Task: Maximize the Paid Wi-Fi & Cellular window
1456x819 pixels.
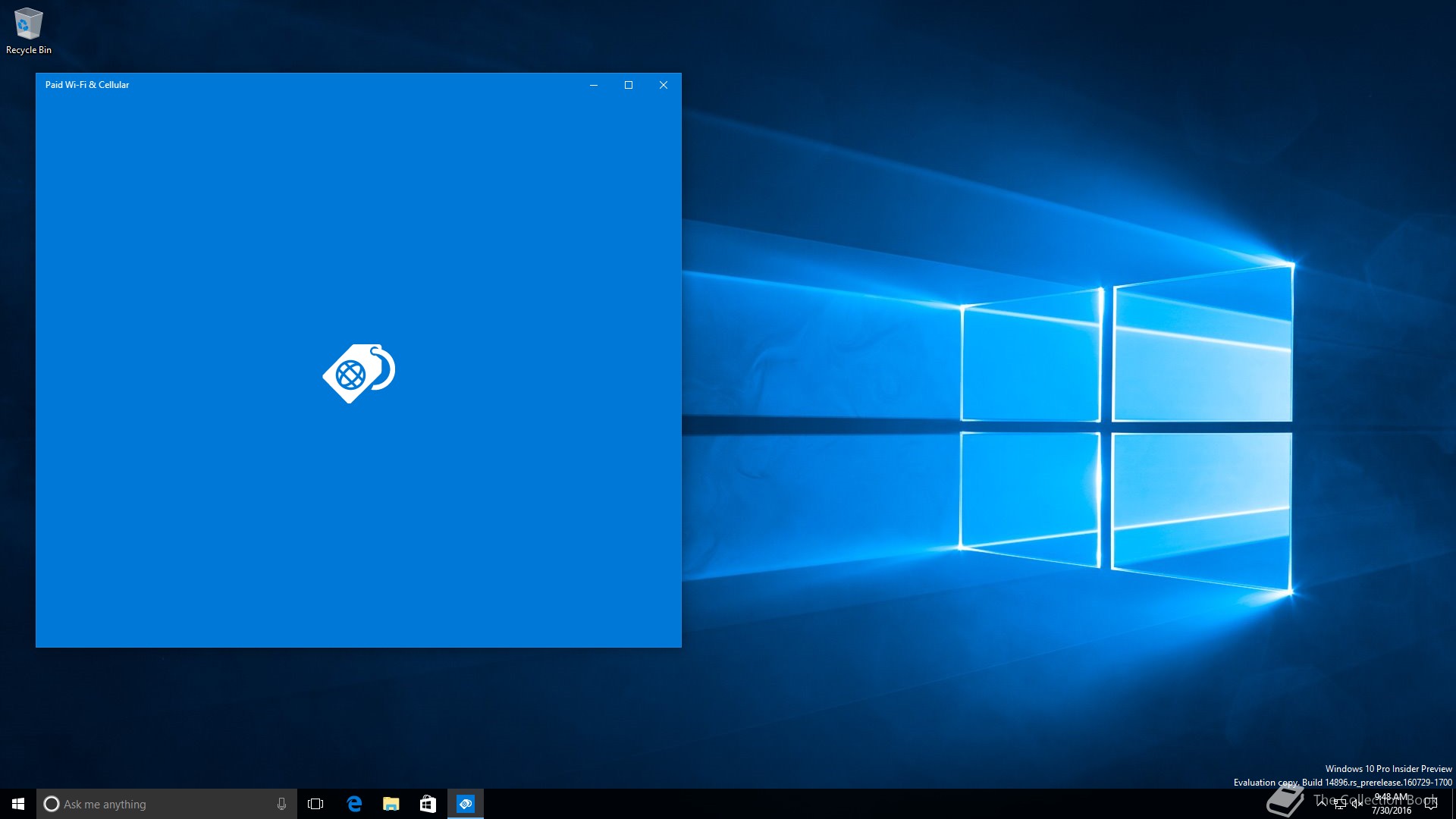Action: coord(629,85)
